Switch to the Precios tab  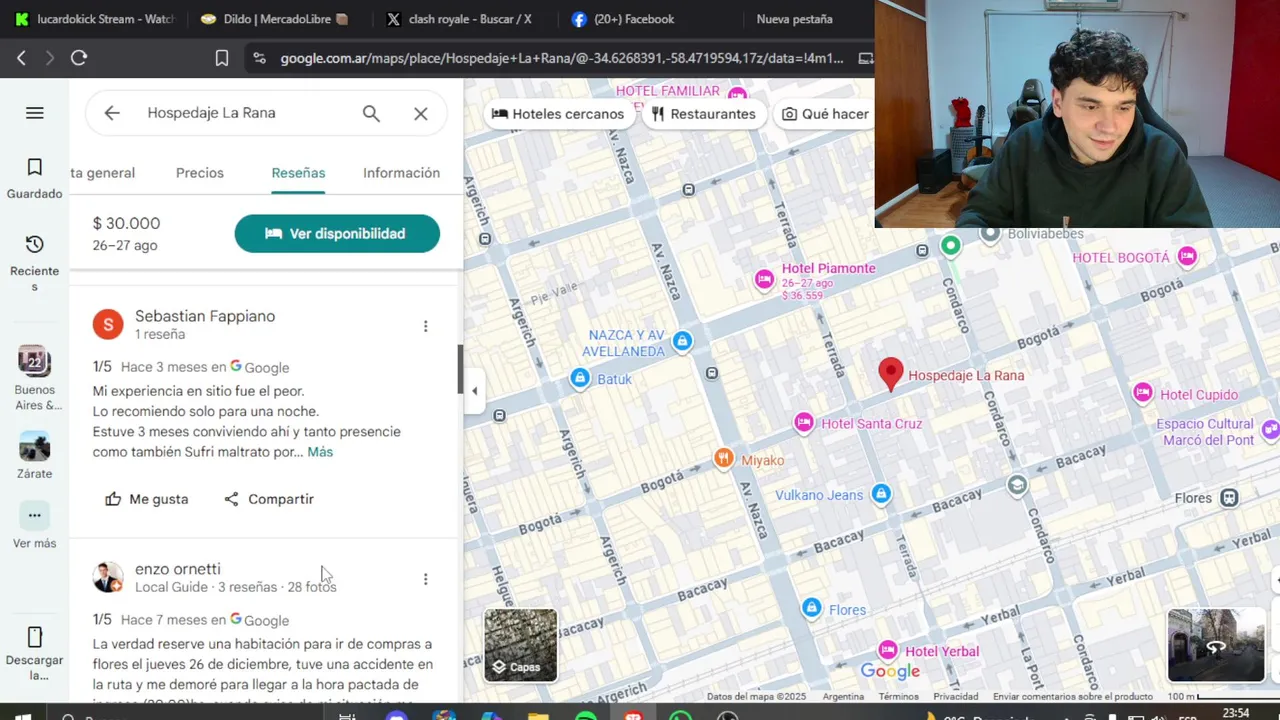coord(200,173)
